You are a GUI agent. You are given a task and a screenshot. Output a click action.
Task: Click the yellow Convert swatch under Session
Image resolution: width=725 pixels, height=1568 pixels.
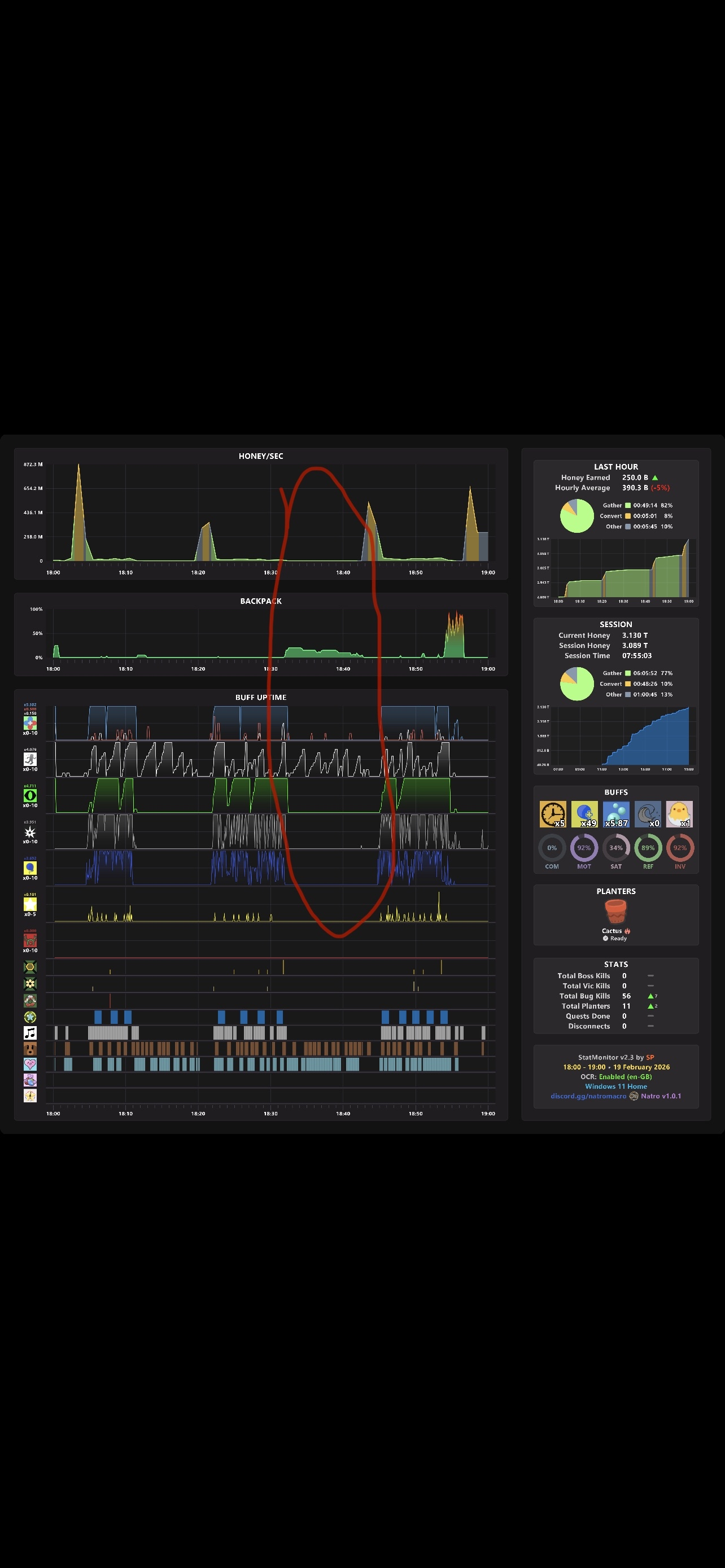point(628,684)
